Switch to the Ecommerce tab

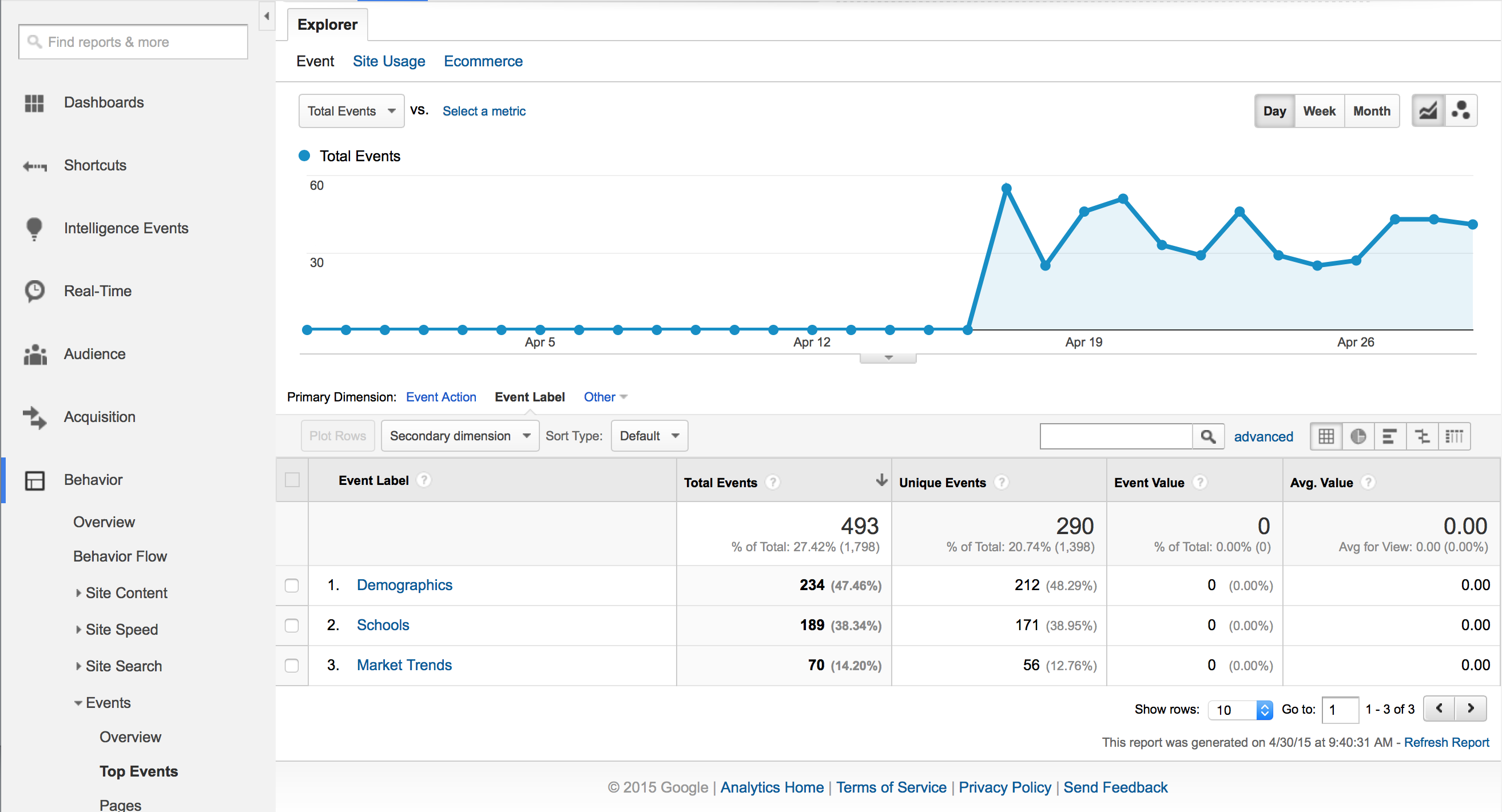point(483,61)
